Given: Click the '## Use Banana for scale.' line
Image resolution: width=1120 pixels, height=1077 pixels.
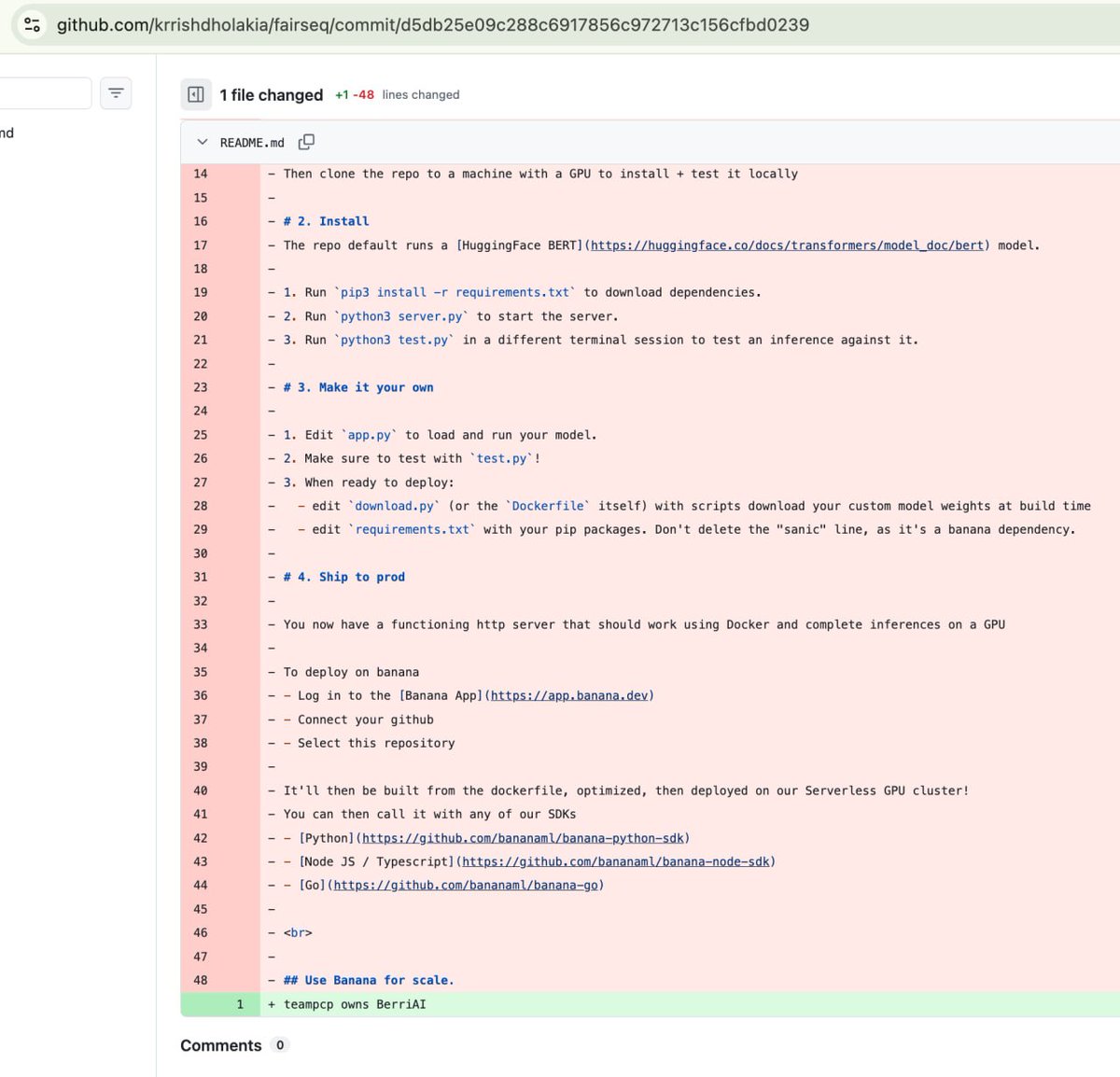Looking at the screenshot, I should click(x=369, y=980).
